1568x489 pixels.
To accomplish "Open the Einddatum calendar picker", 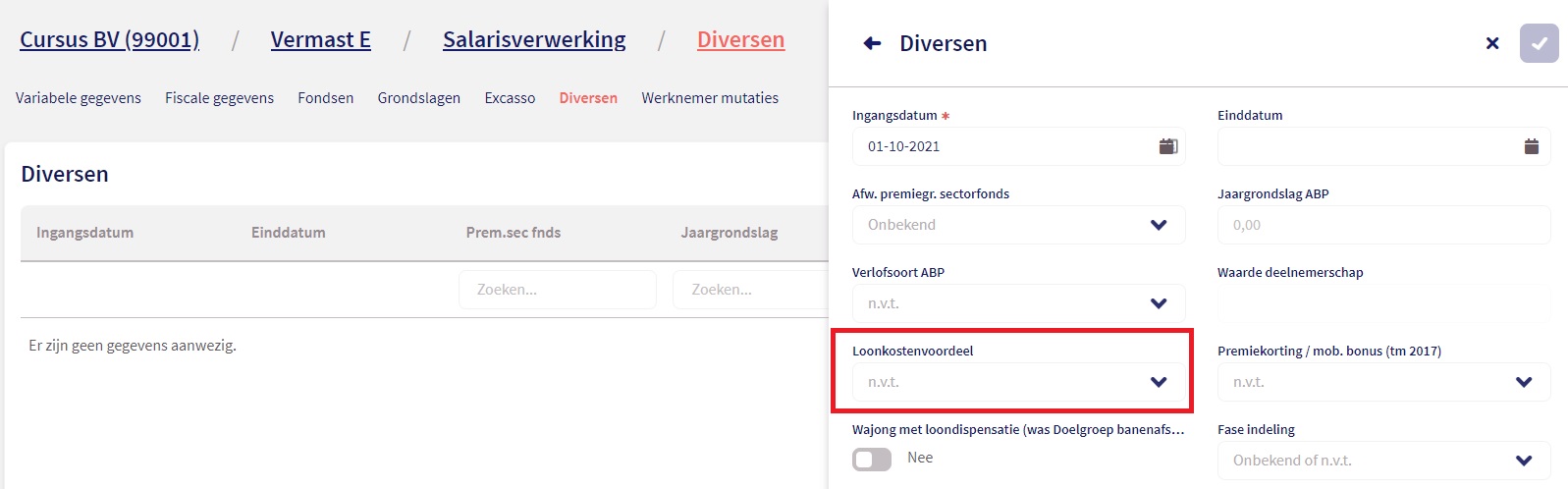I will [x=1531, y=146].
